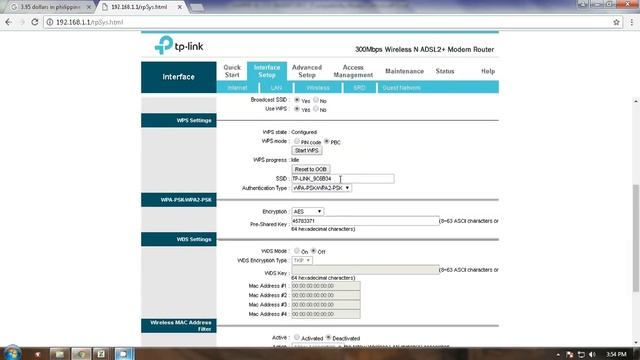Select PBC WPS mode
Image resolution: width=640 pixels, height=360 pixels.
[x=327, y=141]
